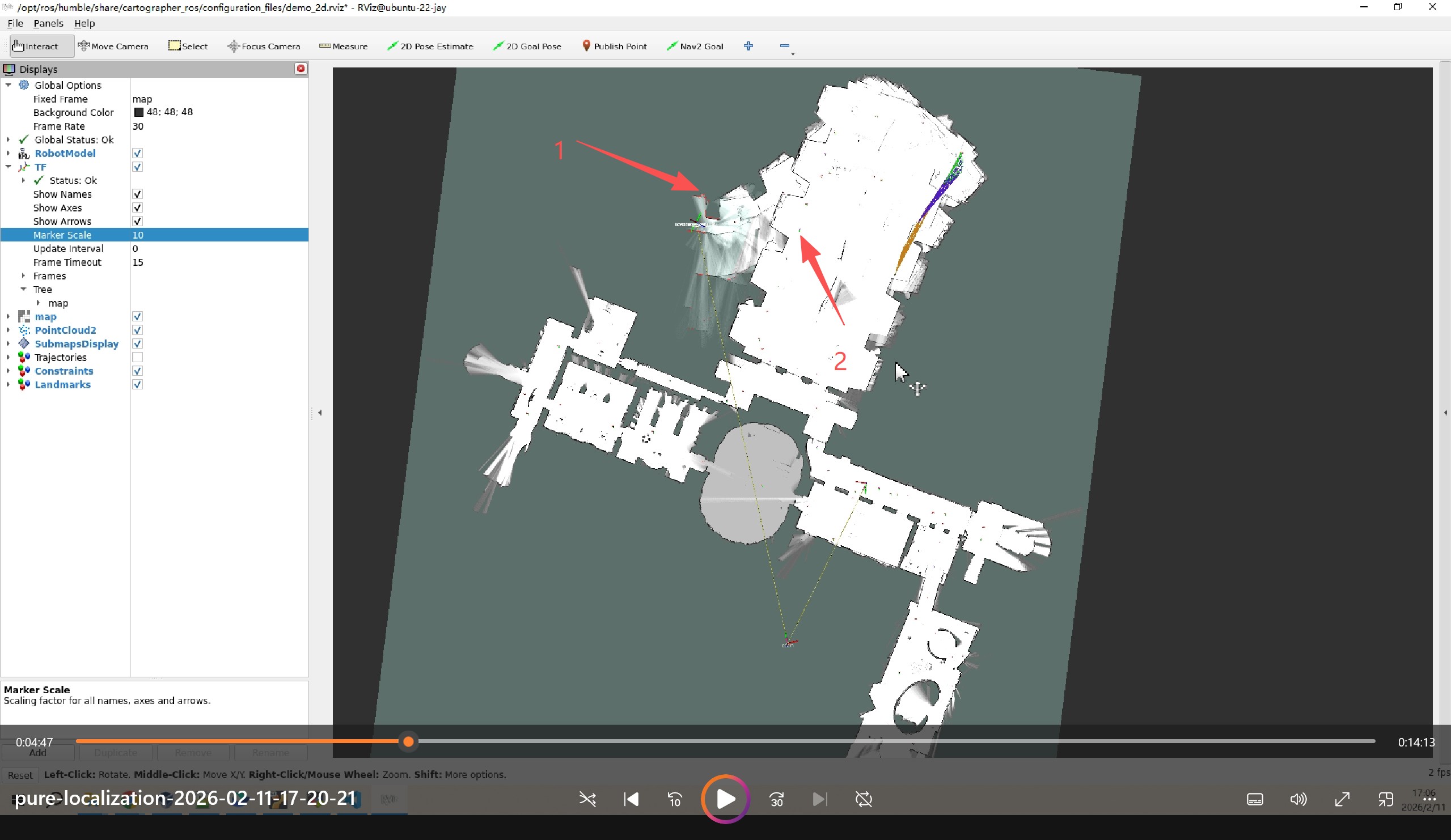Go to previous video track

[x=631, y=799]
